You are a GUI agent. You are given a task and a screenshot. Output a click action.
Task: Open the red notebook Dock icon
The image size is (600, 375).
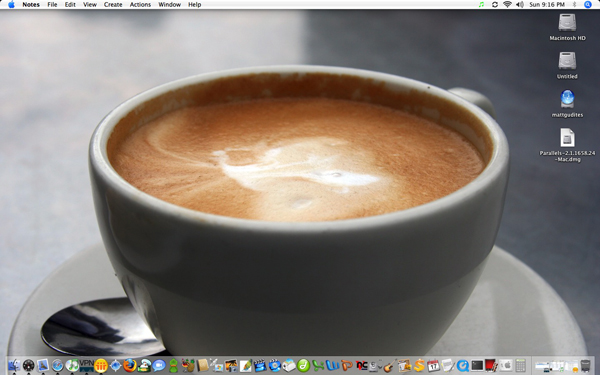(491, 365)
